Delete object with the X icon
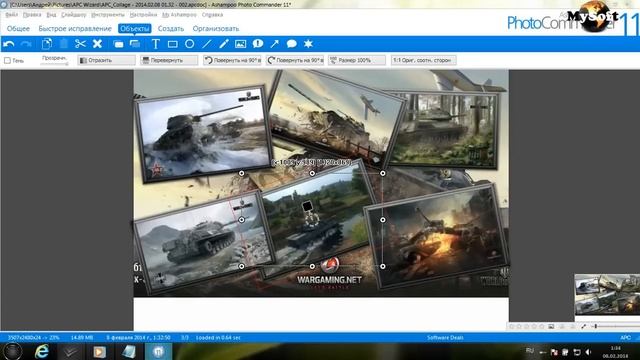Screen dimensions: 640x360 pyautogui.click(x=97, y=44)
